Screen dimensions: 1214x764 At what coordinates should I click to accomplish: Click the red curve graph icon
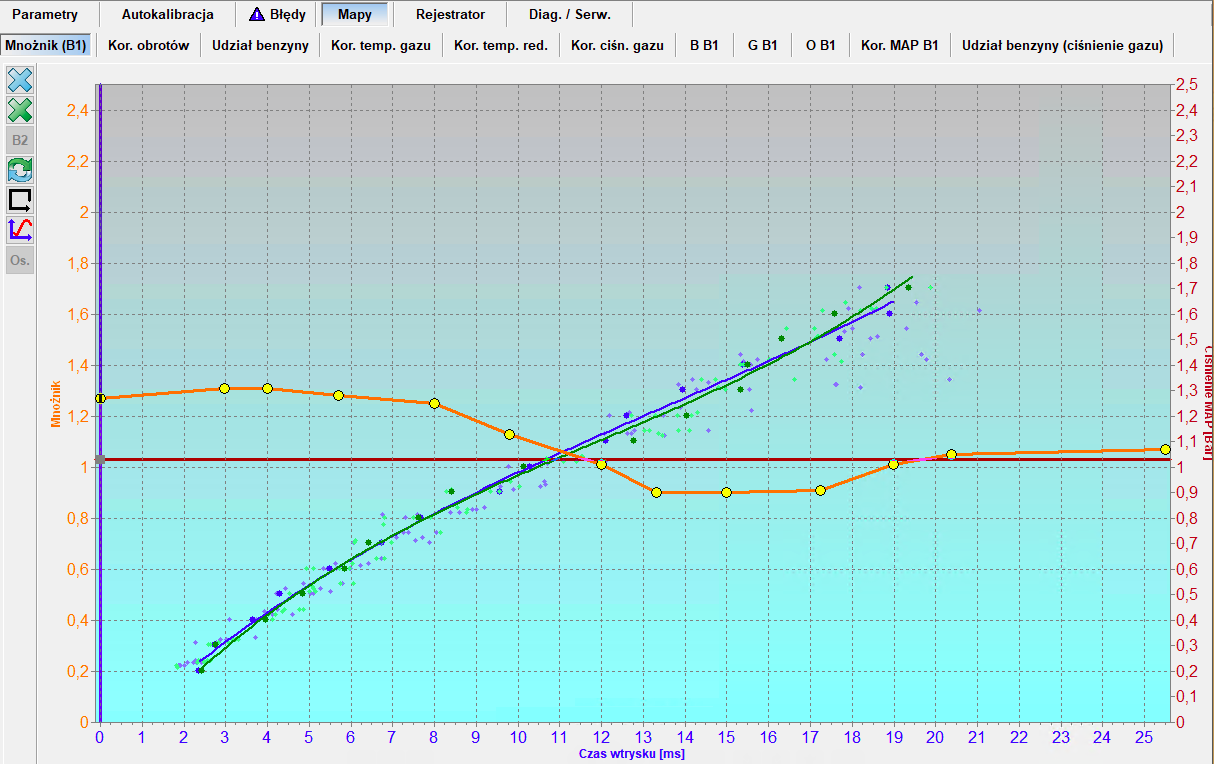[x=20, y=230]
